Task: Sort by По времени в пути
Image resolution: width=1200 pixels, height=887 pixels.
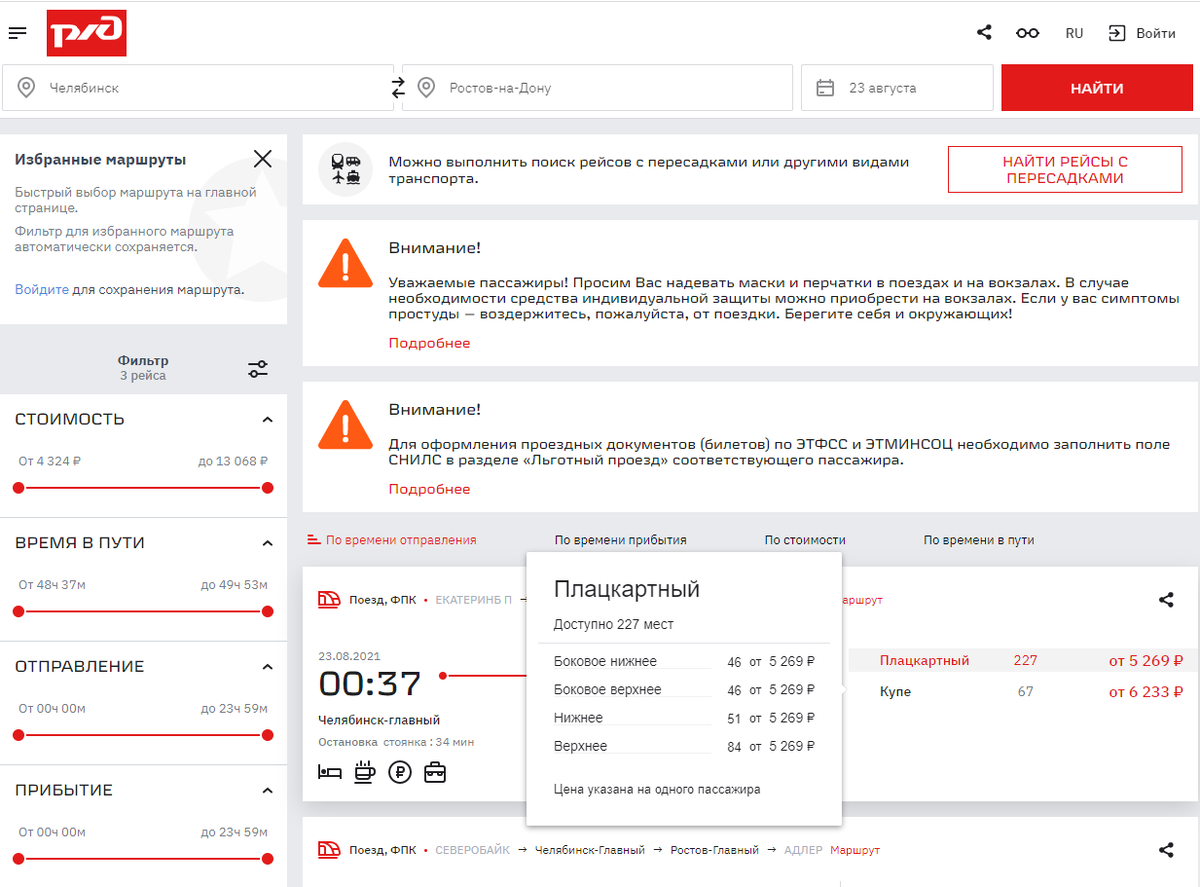Action: pos(978,540)
